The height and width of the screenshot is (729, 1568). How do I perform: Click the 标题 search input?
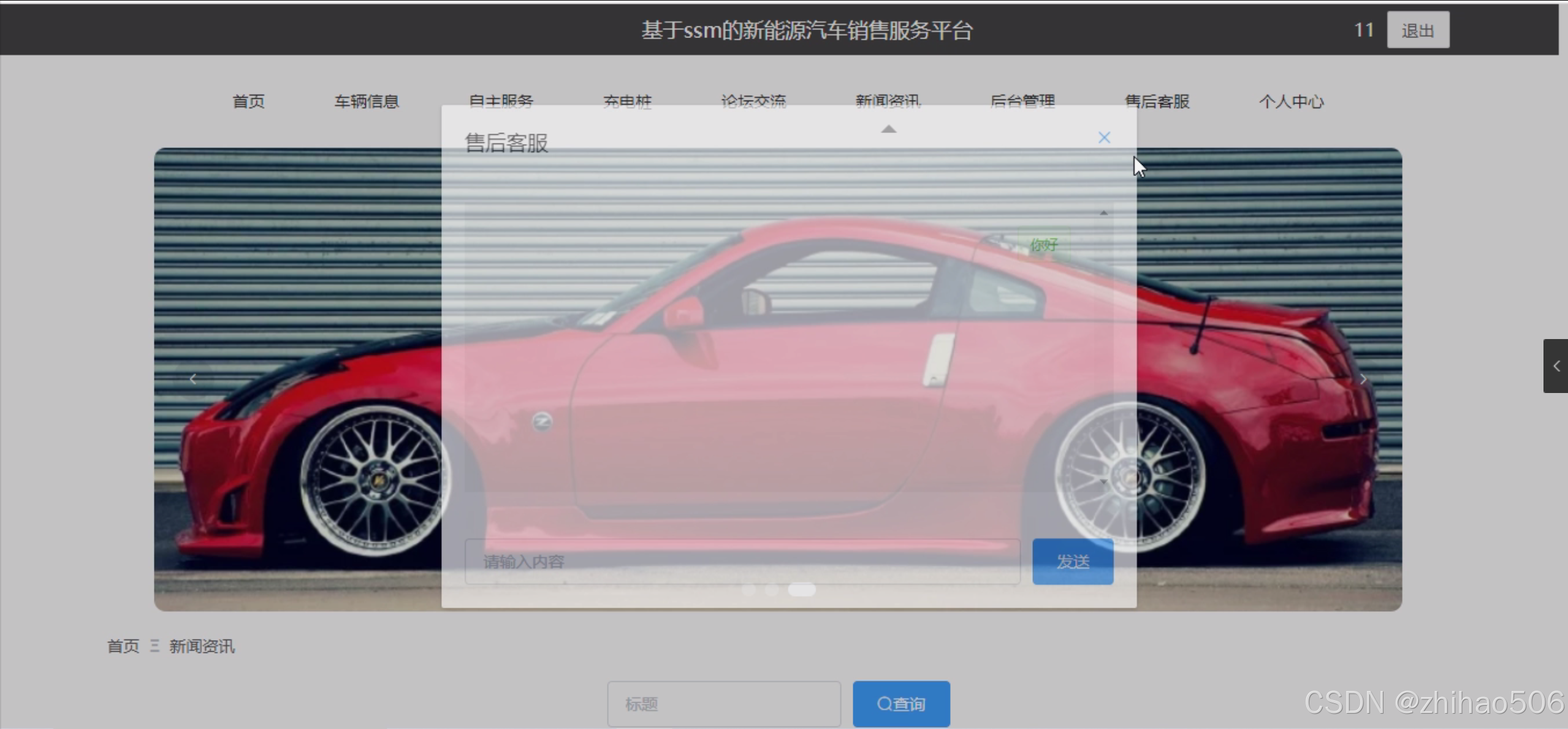723,704
